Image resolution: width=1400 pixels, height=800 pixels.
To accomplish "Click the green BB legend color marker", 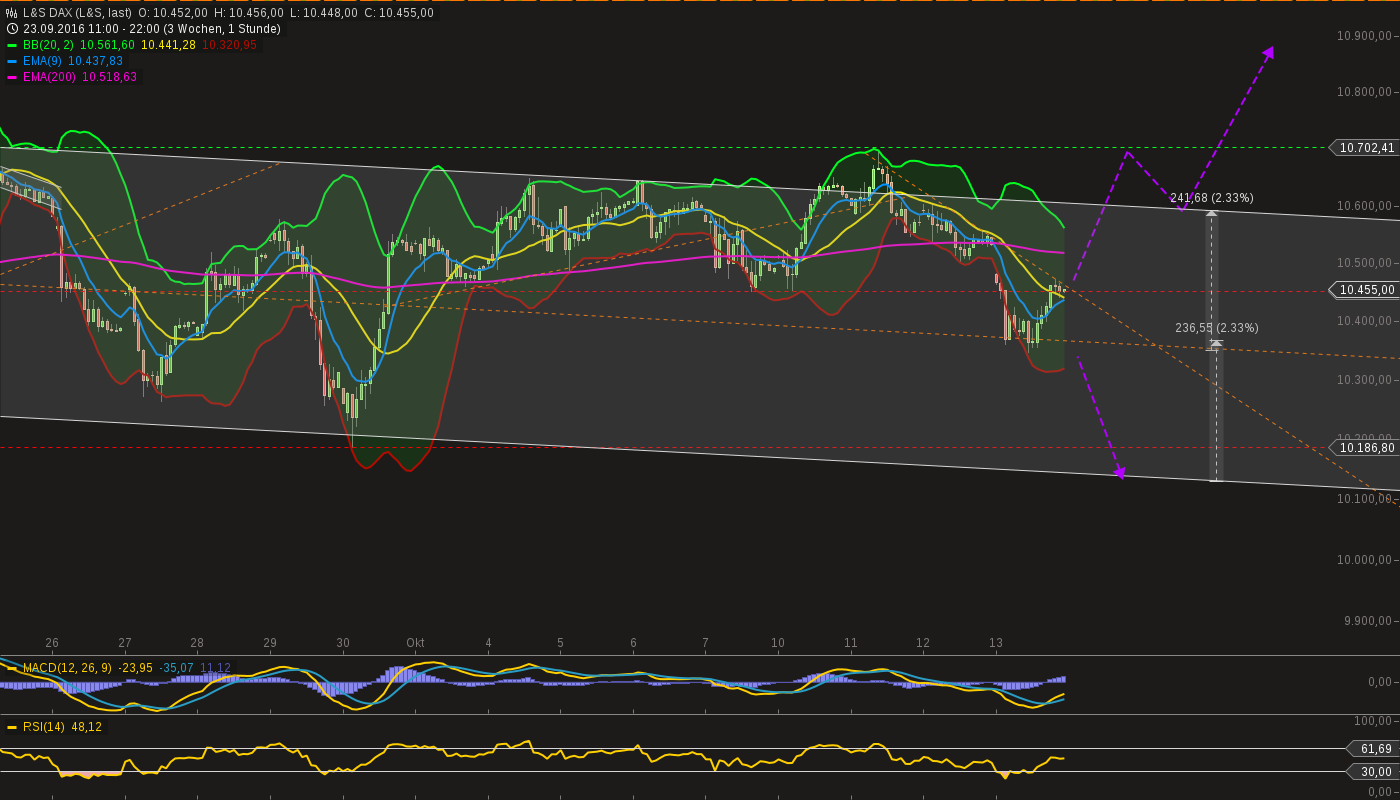I will (12, 45).
